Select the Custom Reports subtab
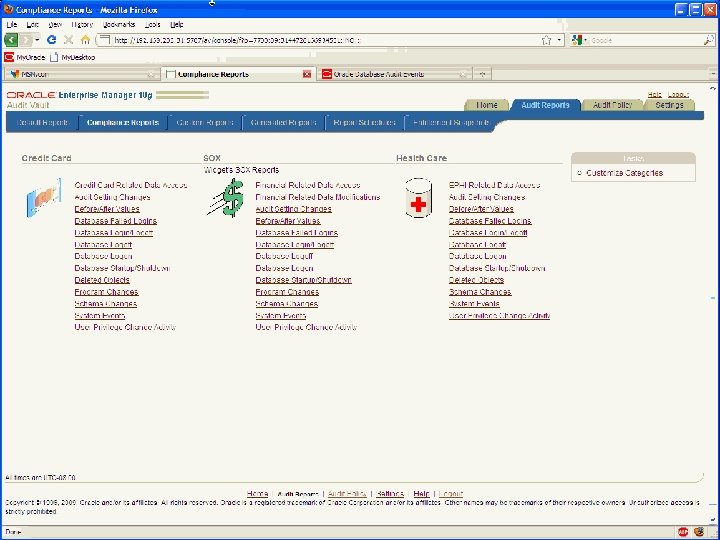This screenshot has width=720, height=540. 205,123
